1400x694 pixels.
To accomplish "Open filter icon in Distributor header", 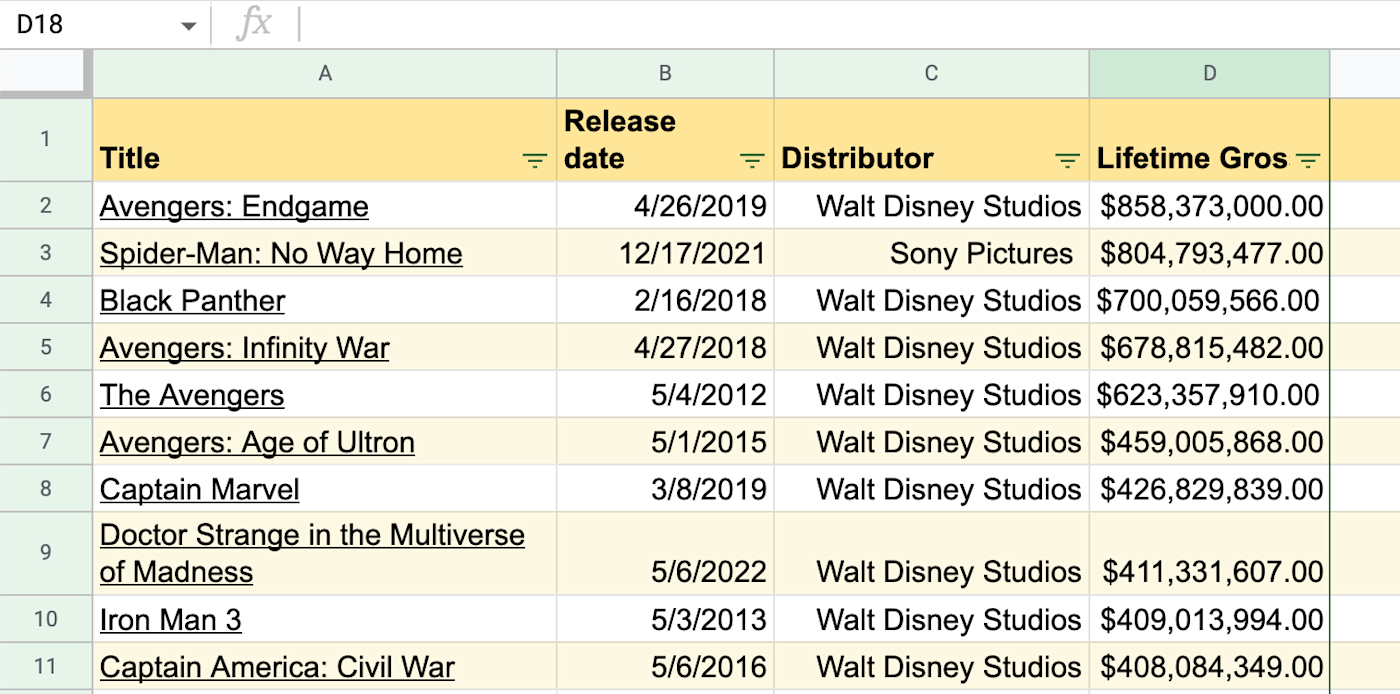I will (x=1067, y=160).
